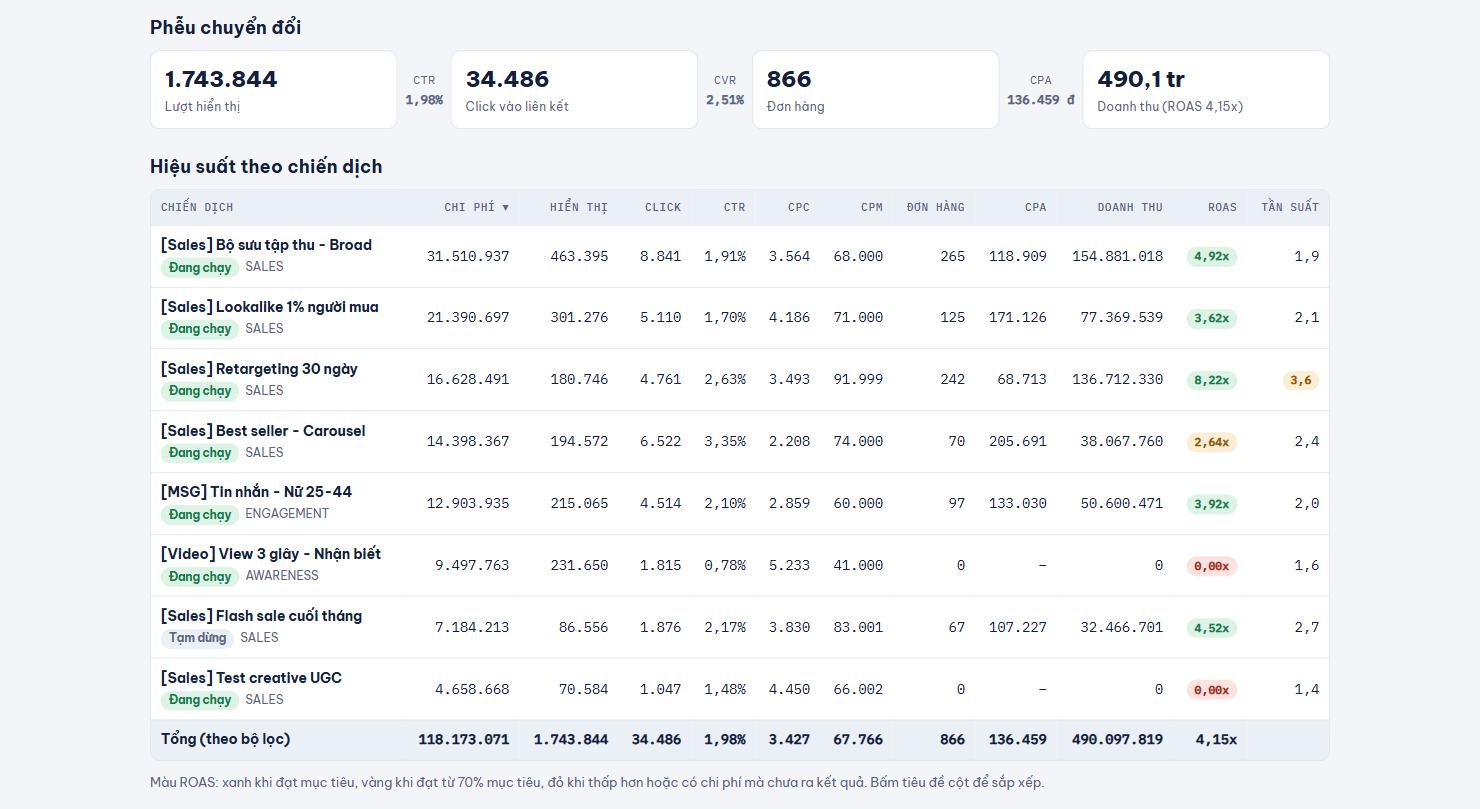Sort by the CTR column header
Viewport: 1480px width, 809px height.
[735, 207]
